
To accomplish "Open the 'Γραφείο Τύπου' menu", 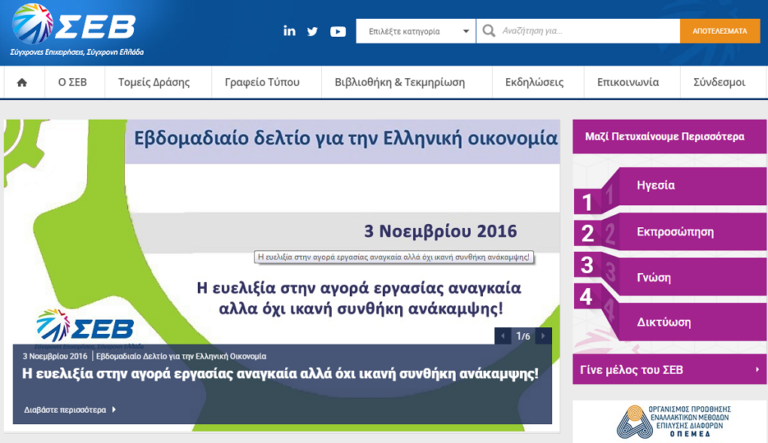I will (262, 82).
